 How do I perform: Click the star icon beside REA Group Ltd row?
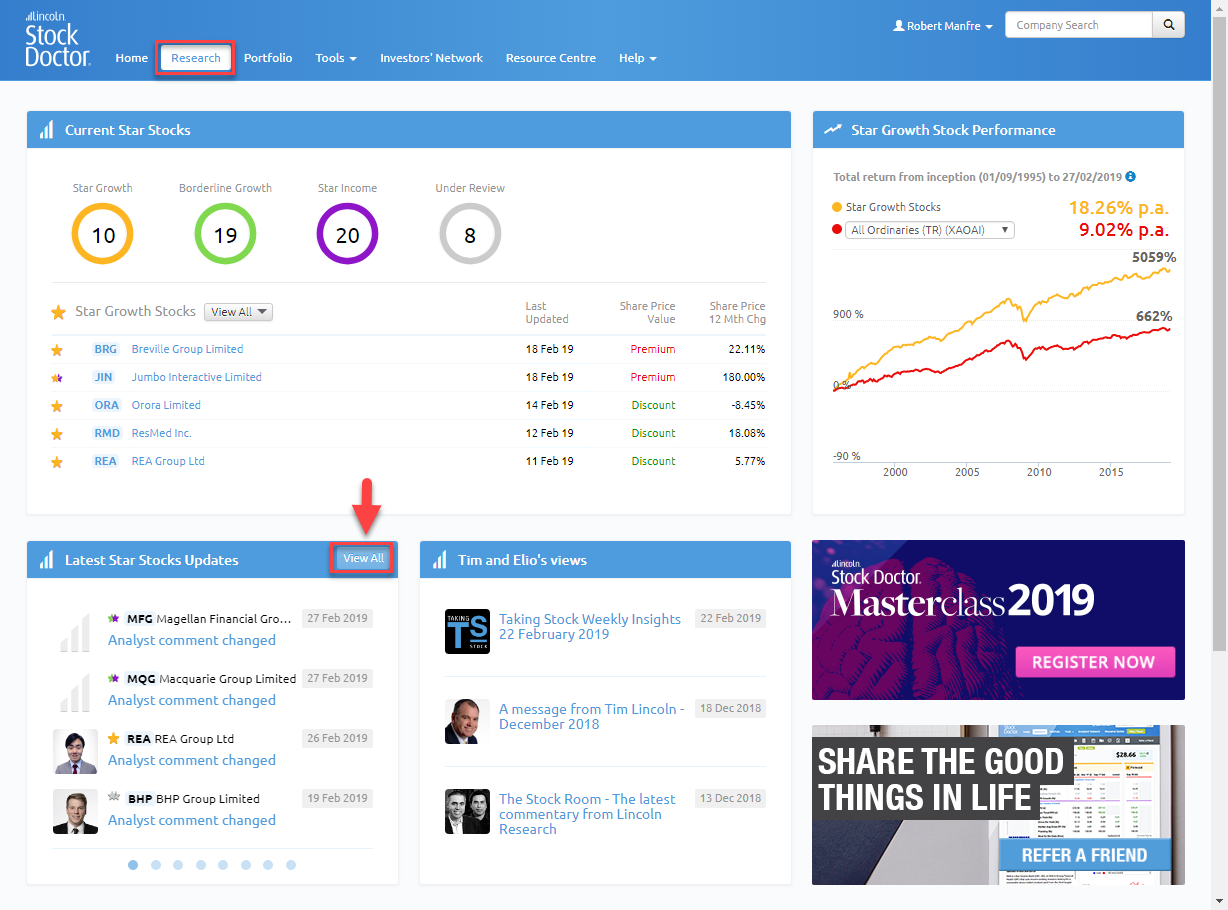point(57,462)
